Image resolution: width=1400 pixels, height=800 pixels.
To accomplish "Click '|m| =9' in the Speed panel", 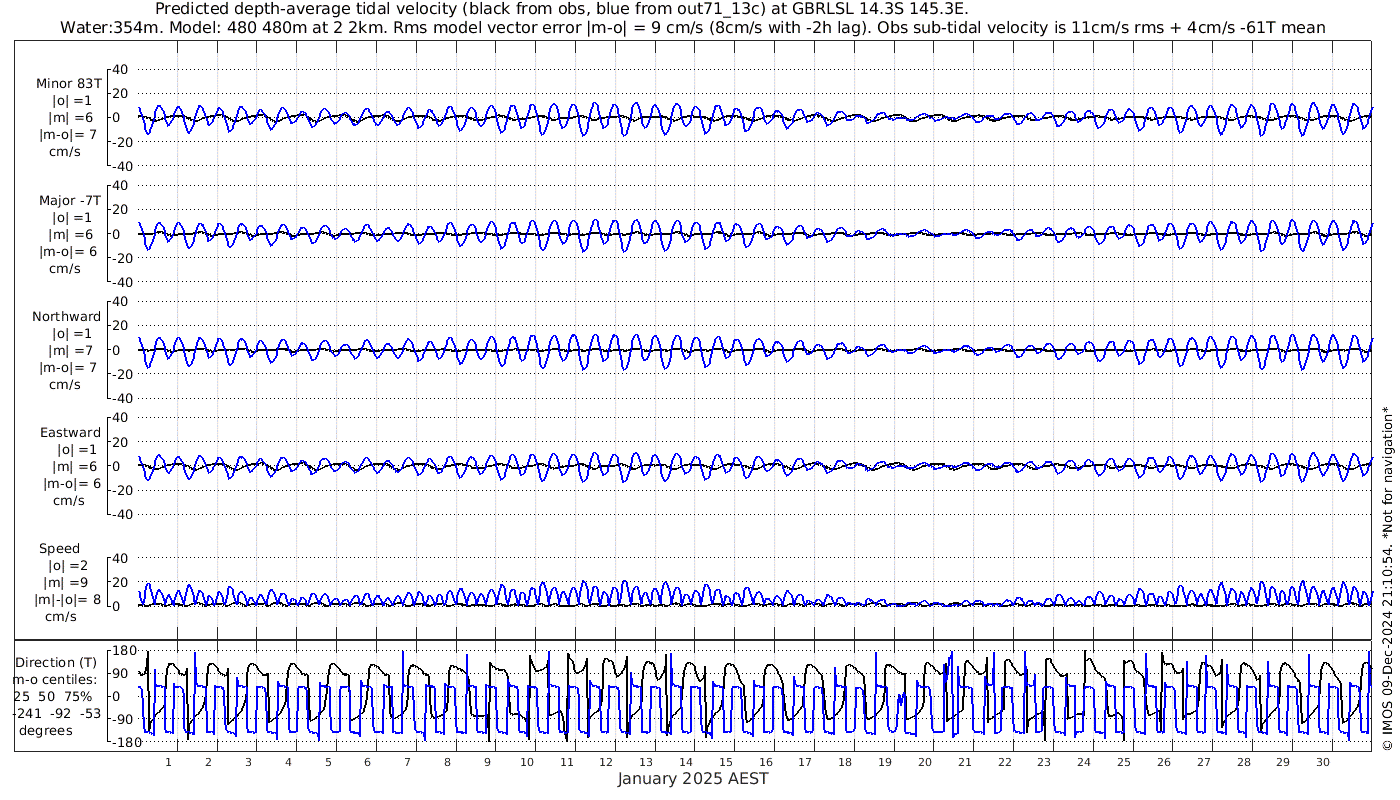I will tap(65, 583).
